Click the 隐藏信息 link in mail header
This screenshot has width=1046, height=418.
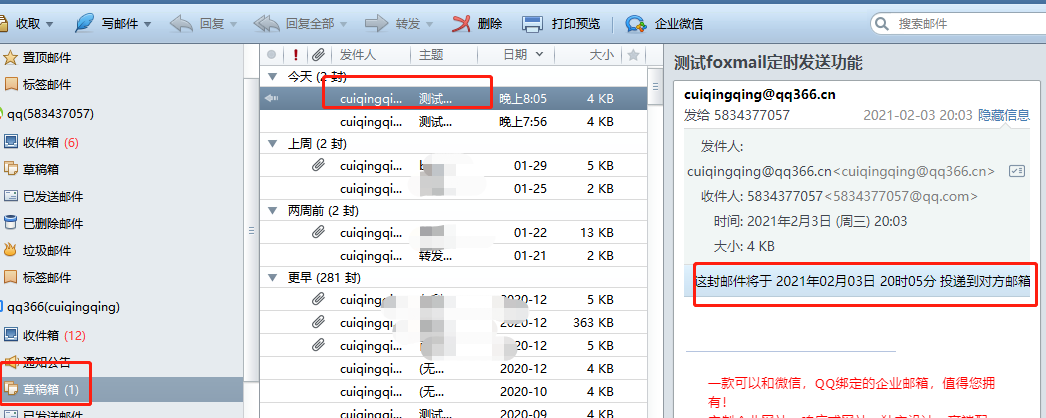click(x=1003, y=115)
